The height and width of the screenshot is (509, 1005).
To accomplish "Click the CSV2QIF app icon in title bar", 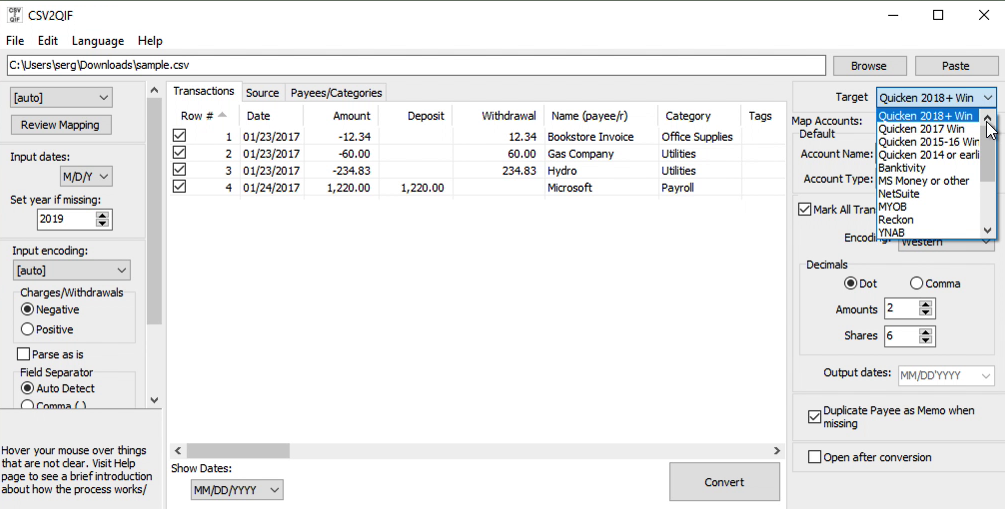I will (14, 15).
